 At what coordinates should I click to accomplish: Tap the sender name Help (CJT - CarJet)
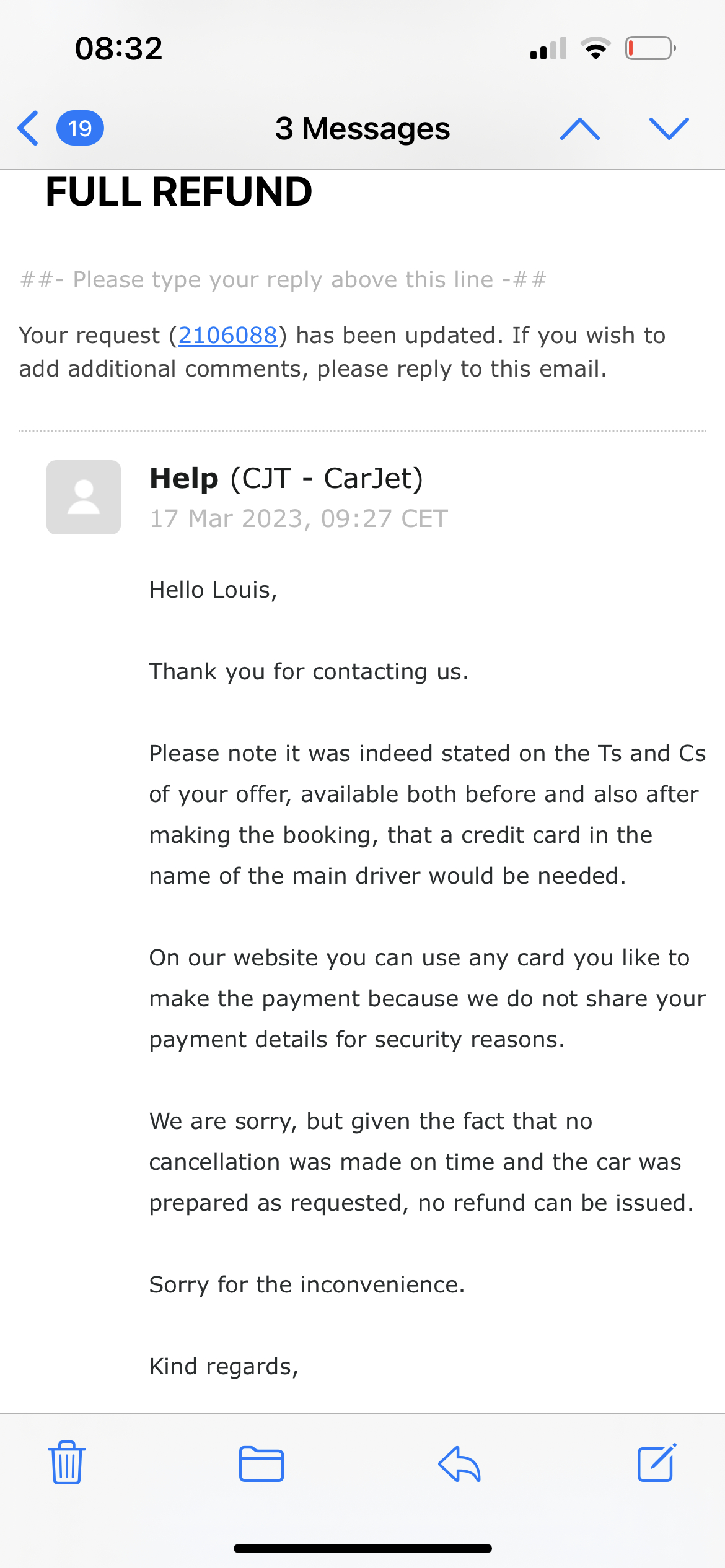pos(287,479)
